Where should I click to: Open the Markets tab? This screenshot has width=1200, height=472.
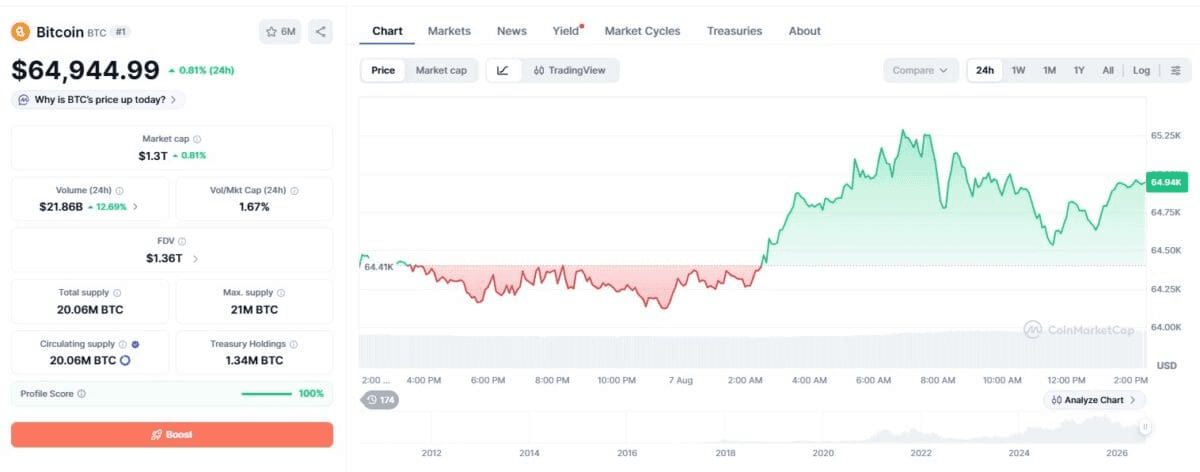pos(449,31)
